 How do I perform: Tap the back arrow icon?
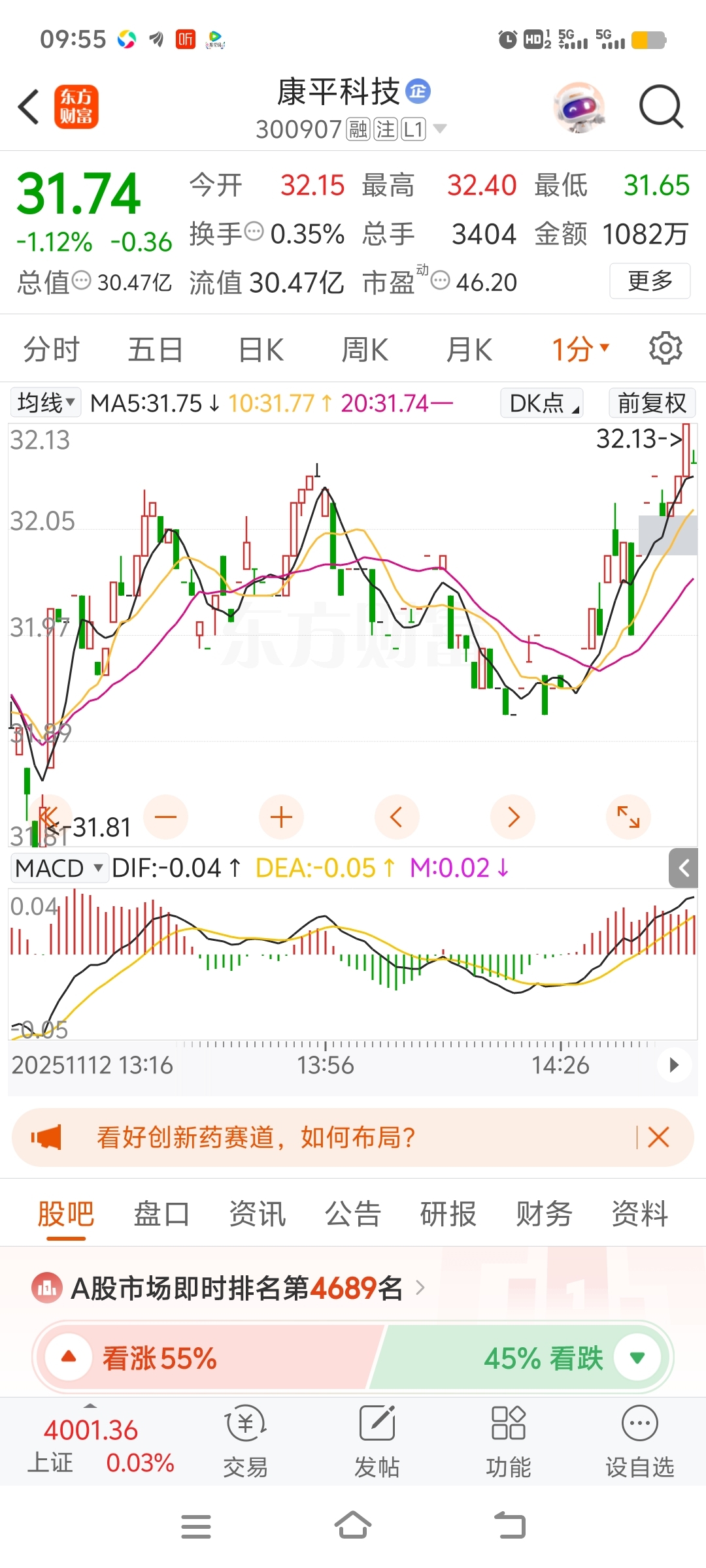click(x=29, y=106)
